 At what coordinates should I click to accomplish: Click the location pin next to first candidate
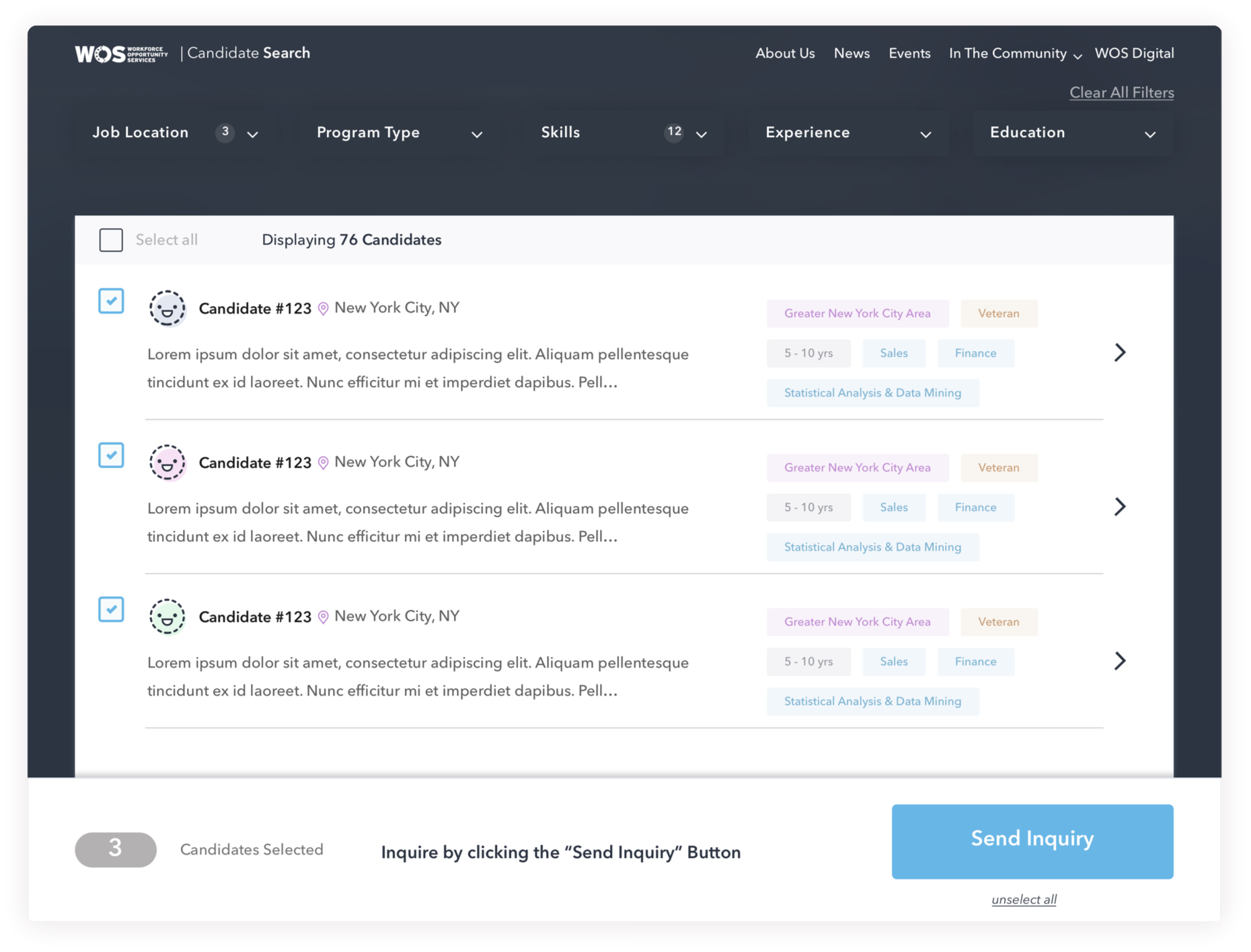[x=323, y=308]
